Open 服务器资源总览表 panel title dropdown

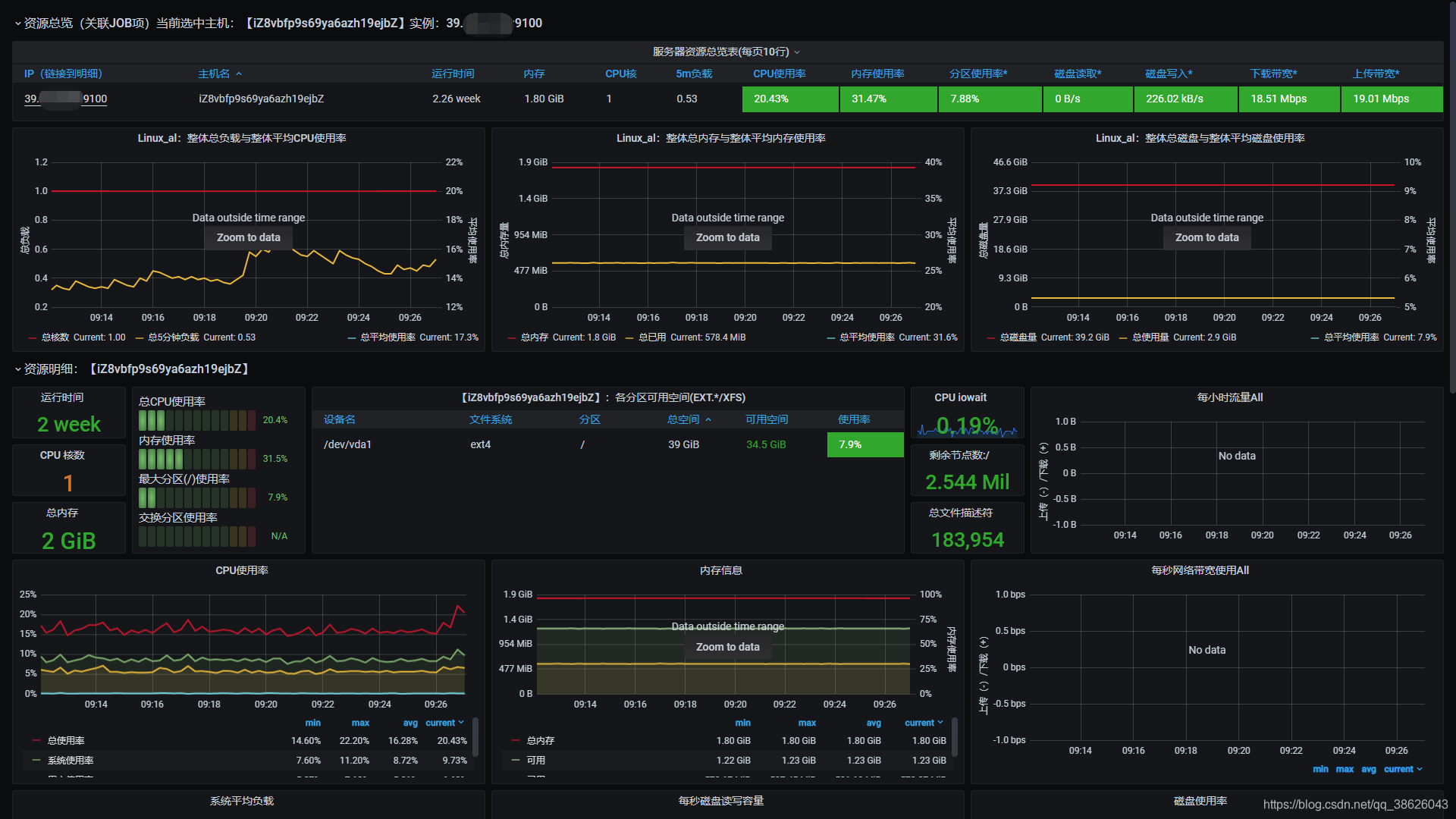[x=726, y=52]
